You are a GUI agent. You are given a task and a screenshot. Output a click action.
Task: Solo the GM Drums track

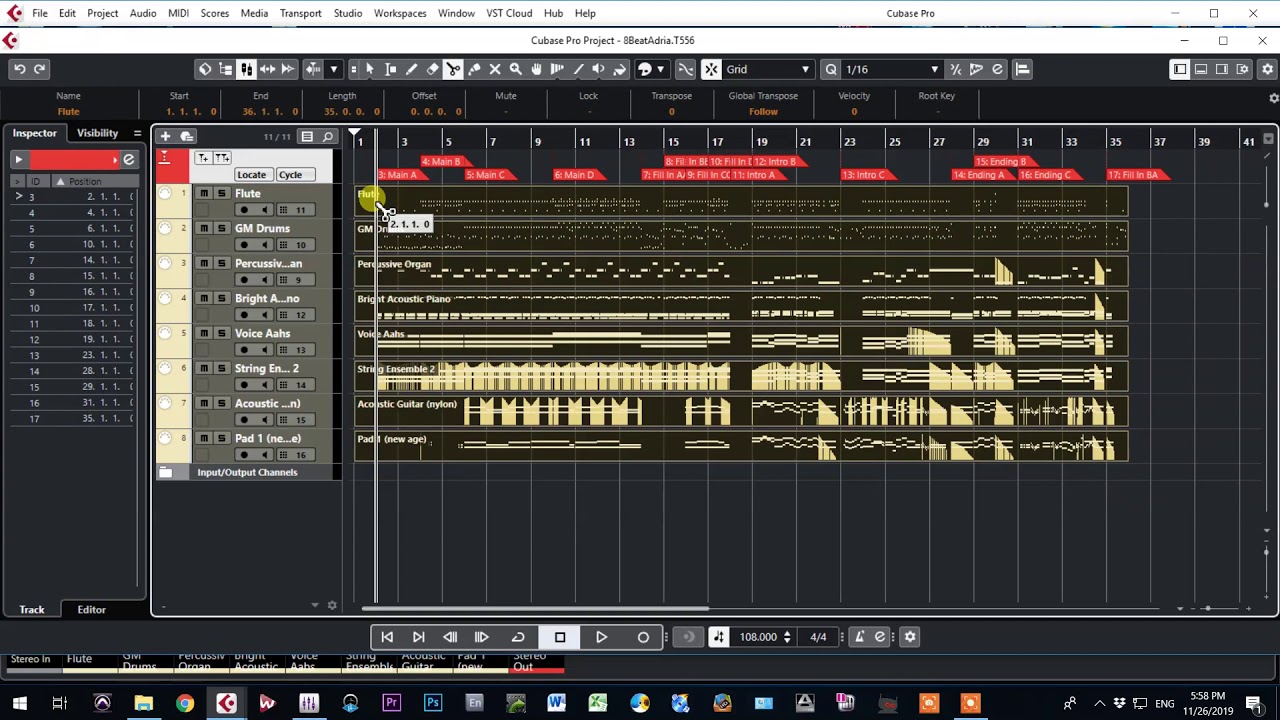(221, 229)
